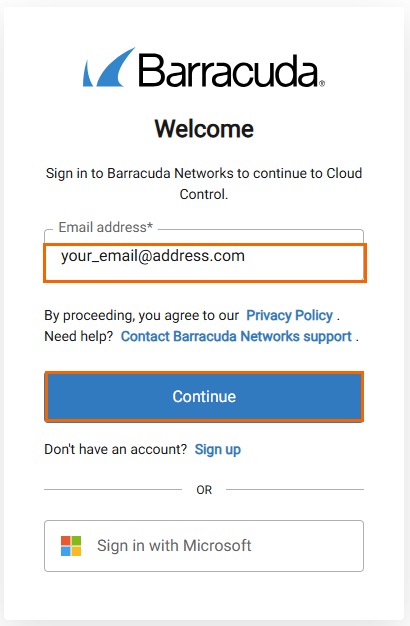Click the Don't have an account? text
Viewport: 410px width, 626px height.
115,450
